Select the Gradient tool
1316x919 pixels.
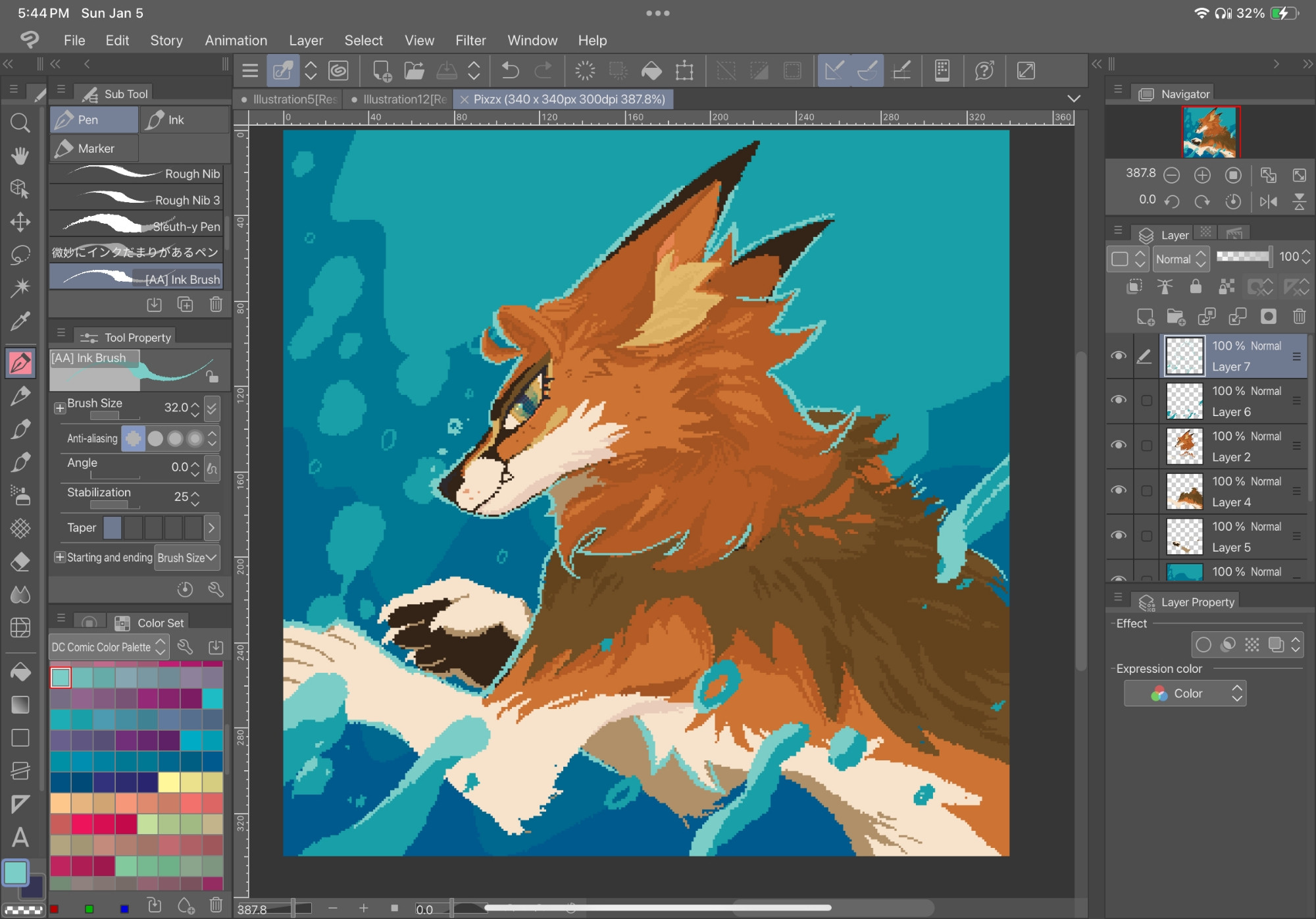(20, 705)
